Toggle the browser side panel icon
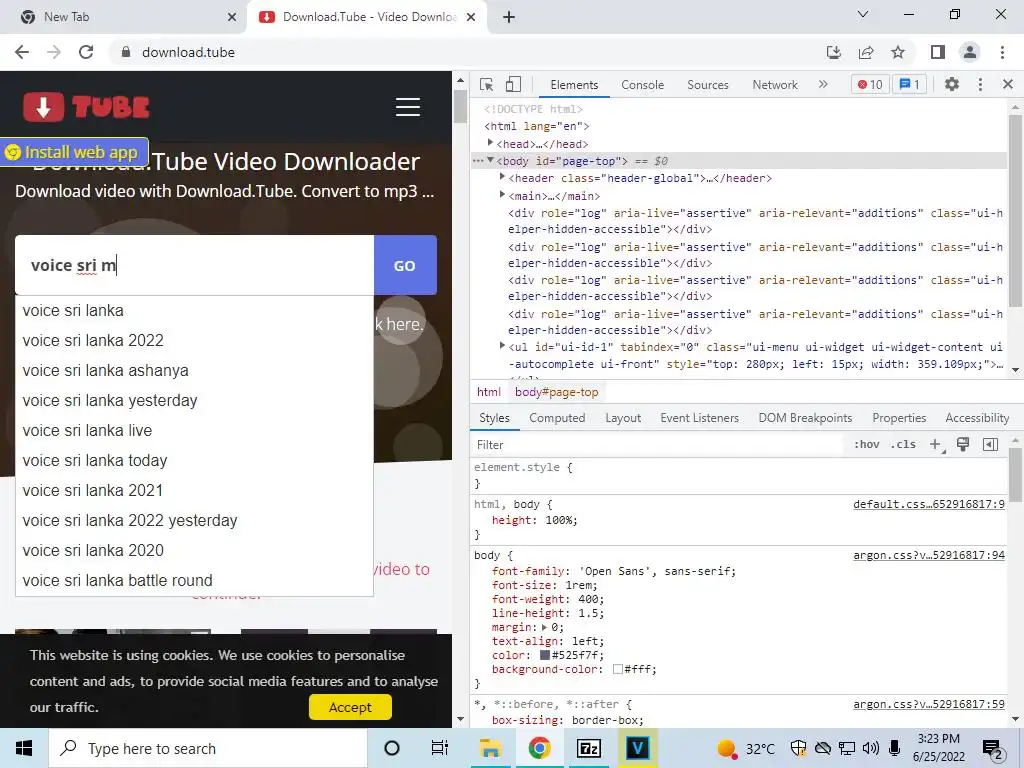The width and height of the screenshot is (1024, 768). coord(937,52)
